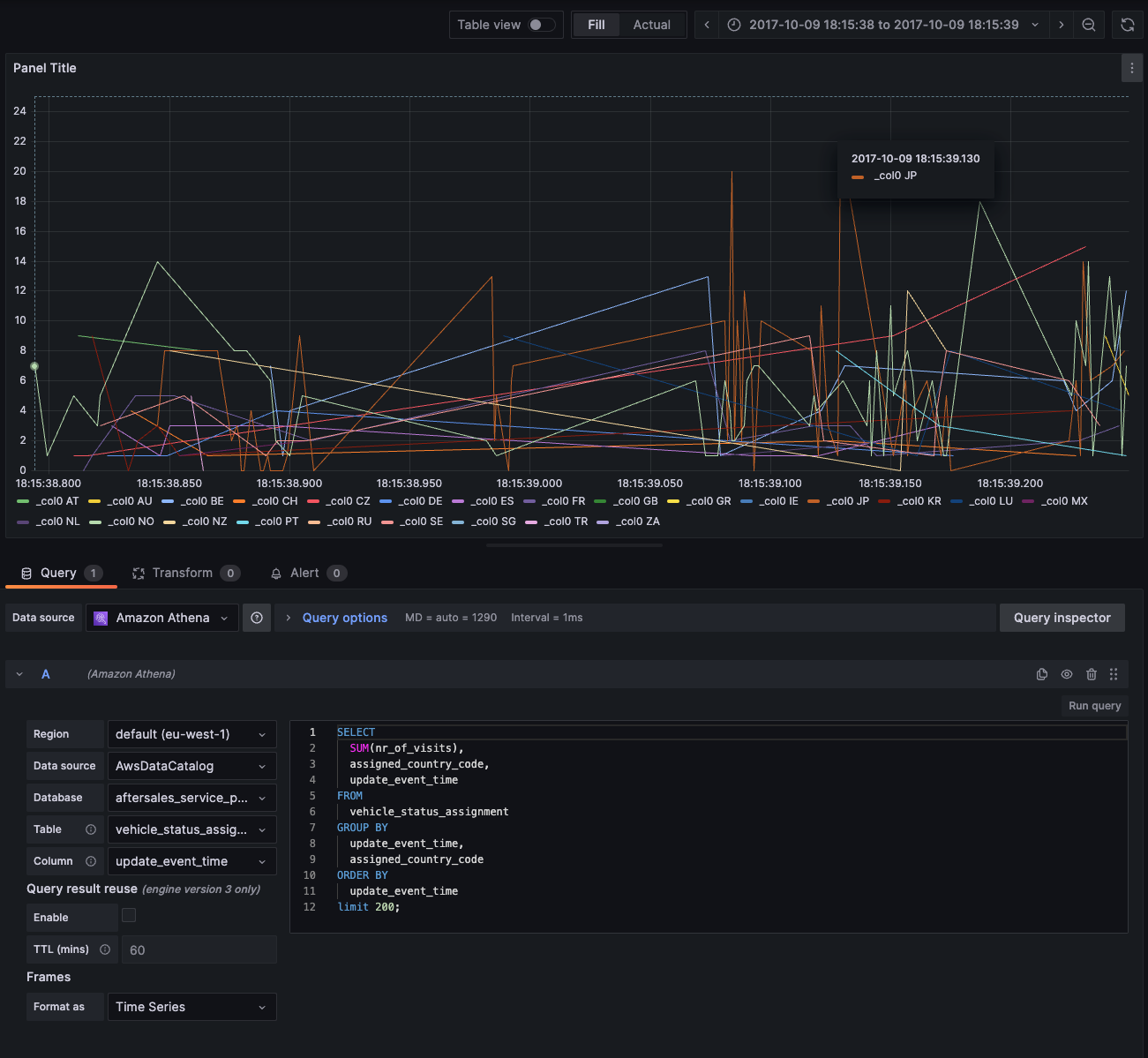Click the clock icon in time picker

coord(734,25)
